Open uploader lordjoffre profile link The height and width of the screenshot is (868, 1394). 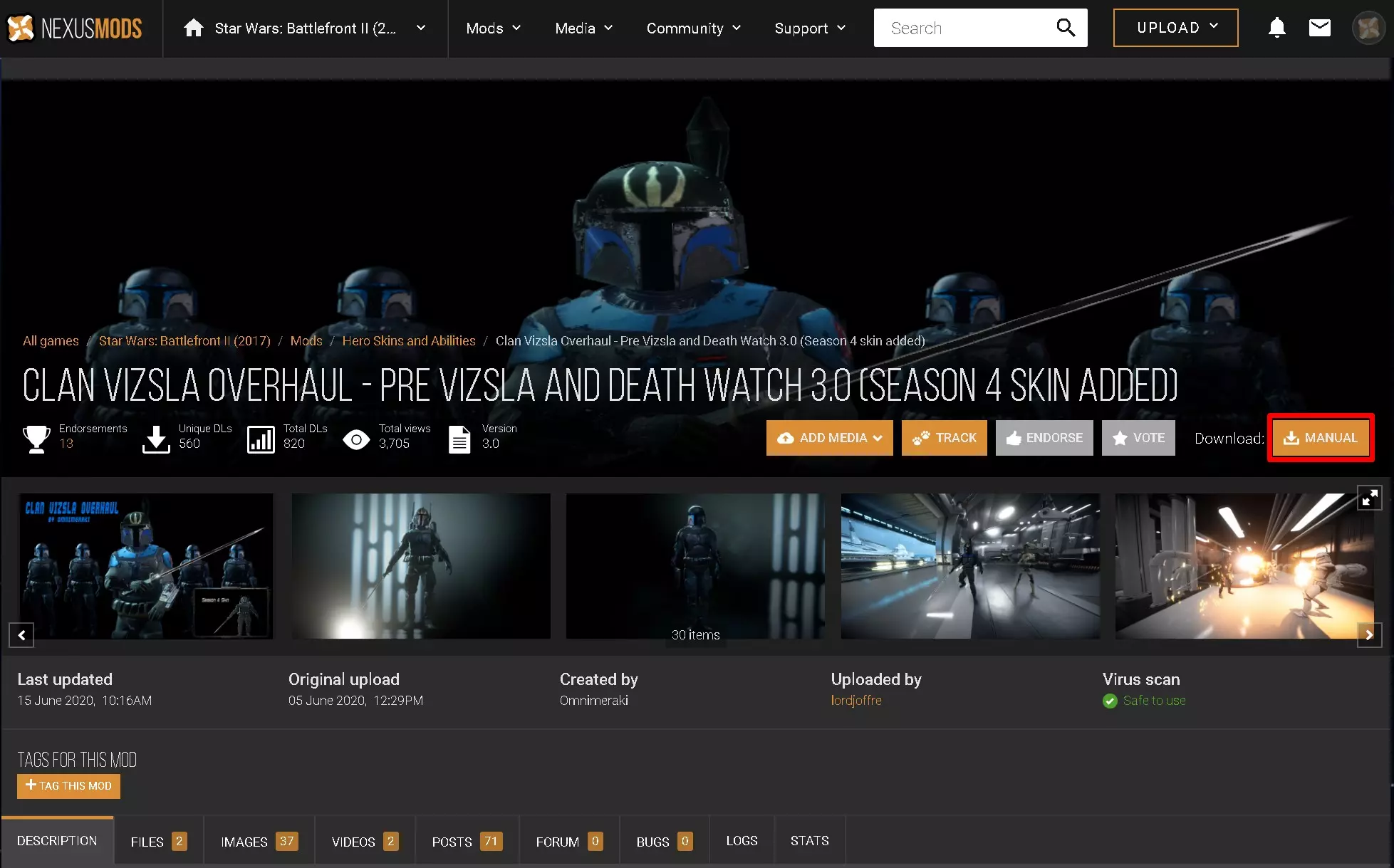coord(855,700)
